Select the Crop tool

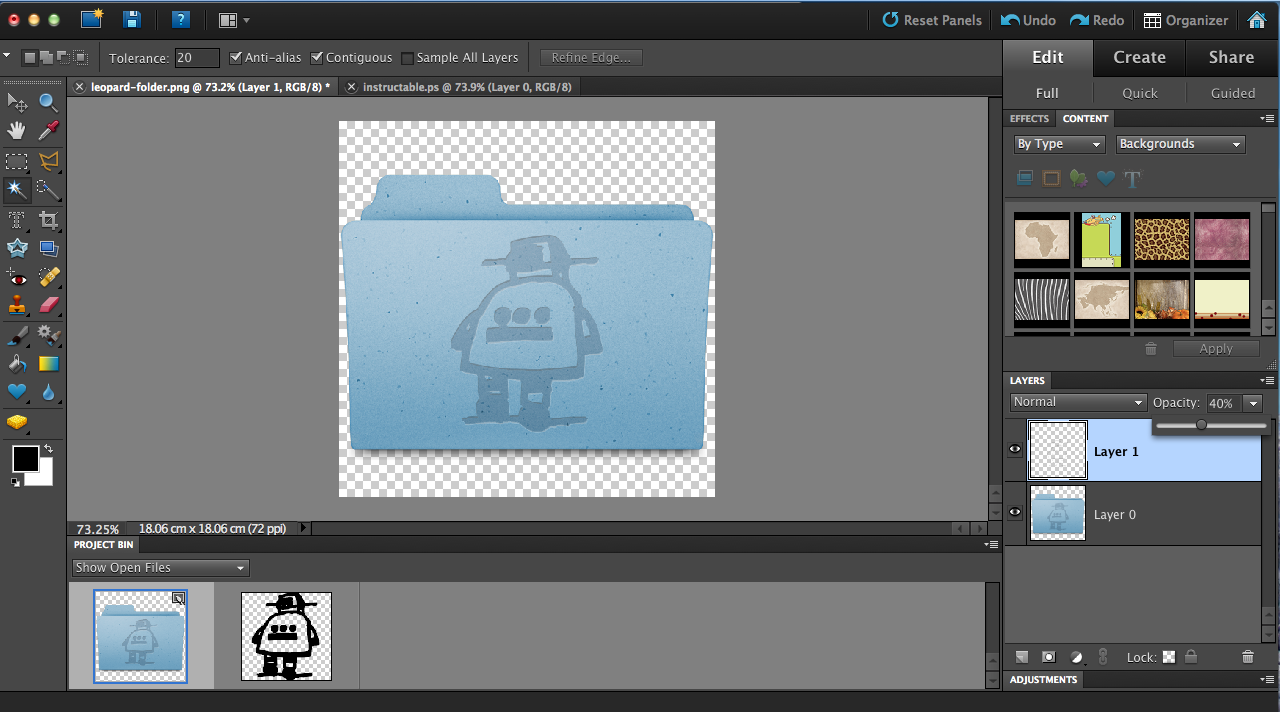click(x=48, y=220)
